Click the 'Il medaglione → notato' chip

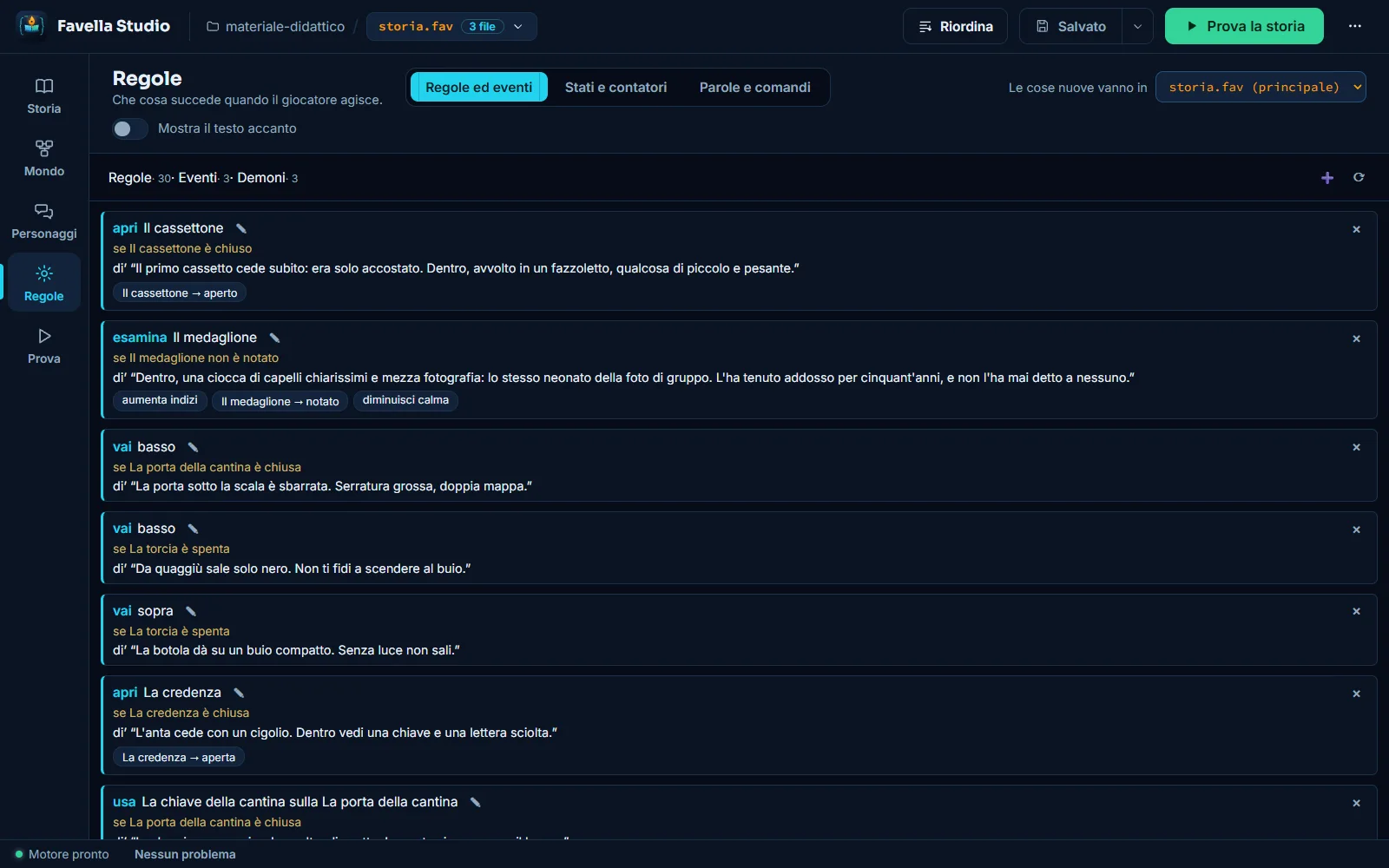point(280,401)
